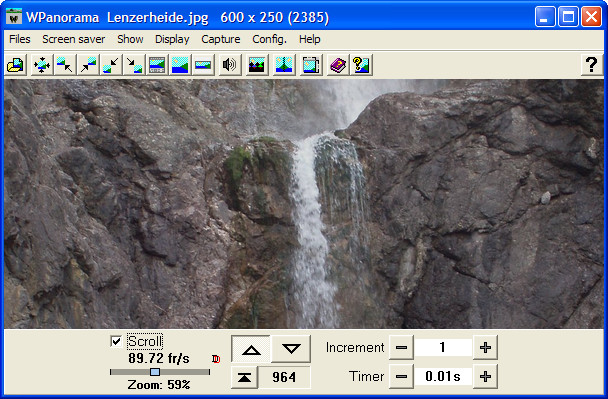Image resolution: width=608 pixels, height=399 pixels.
Task: Click the mirrored split landscape icon
Action: tap(284, 65)
